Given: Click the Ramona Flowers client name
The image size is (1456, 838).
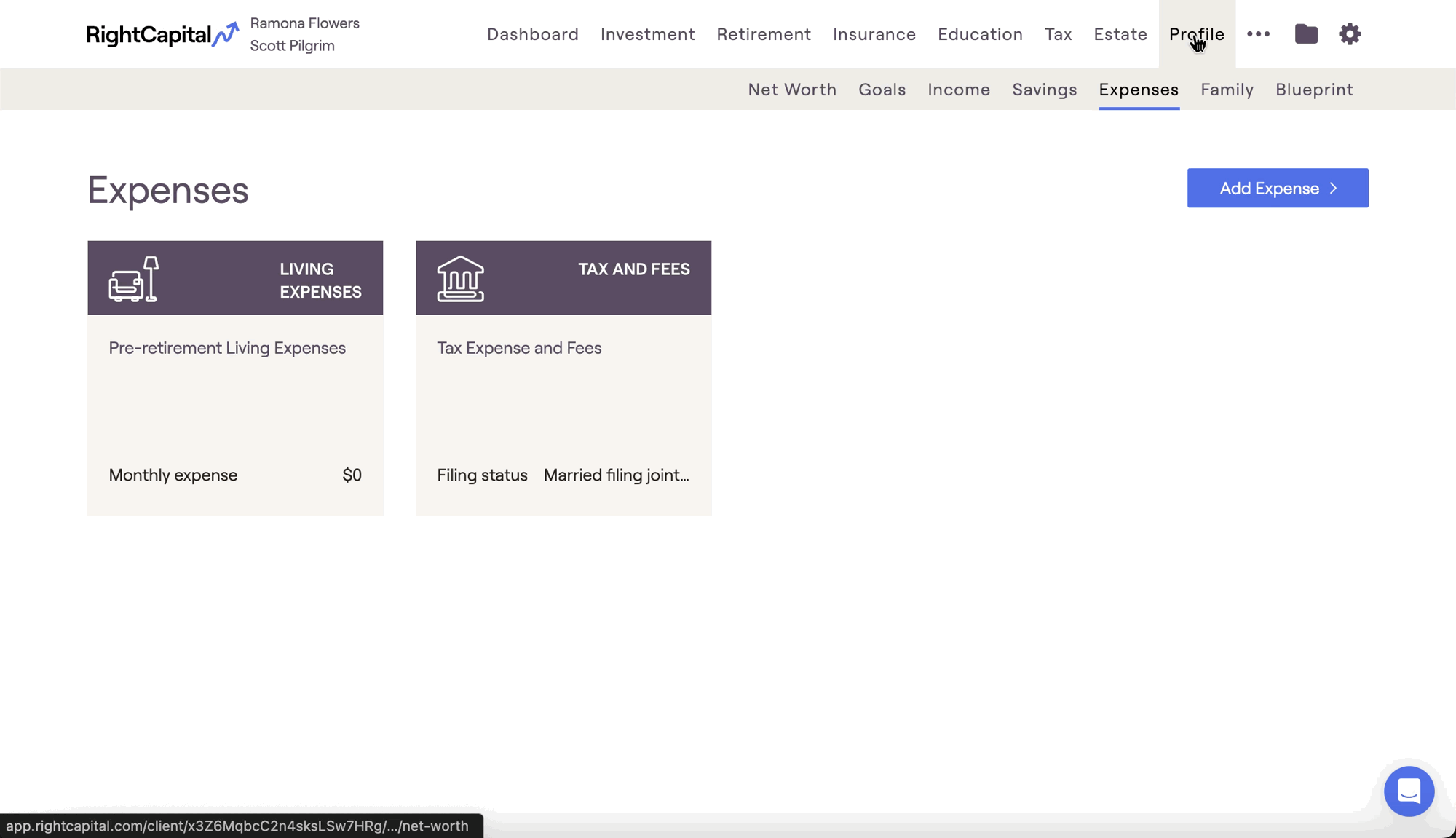Looking at the screenshot, I should click(x=304, y=23).
